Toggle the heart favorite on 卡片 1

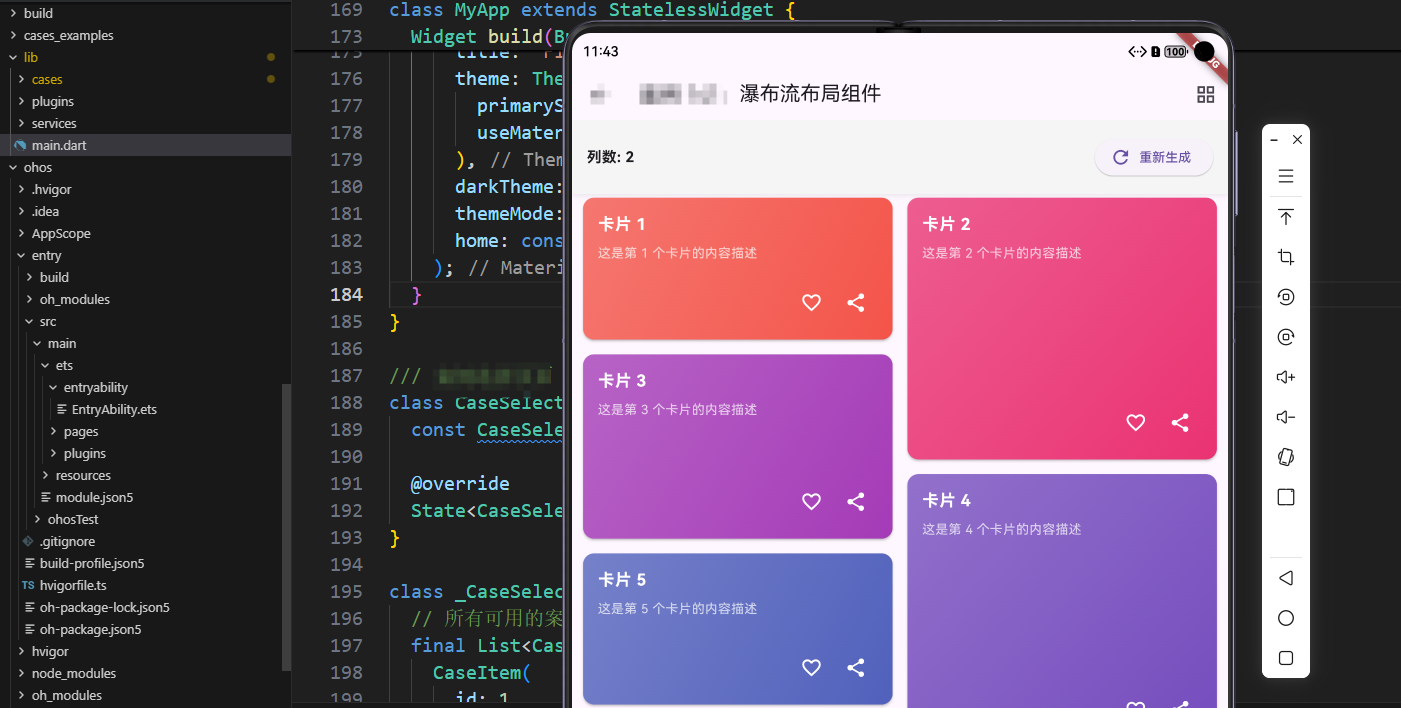(x=811, y=302)
